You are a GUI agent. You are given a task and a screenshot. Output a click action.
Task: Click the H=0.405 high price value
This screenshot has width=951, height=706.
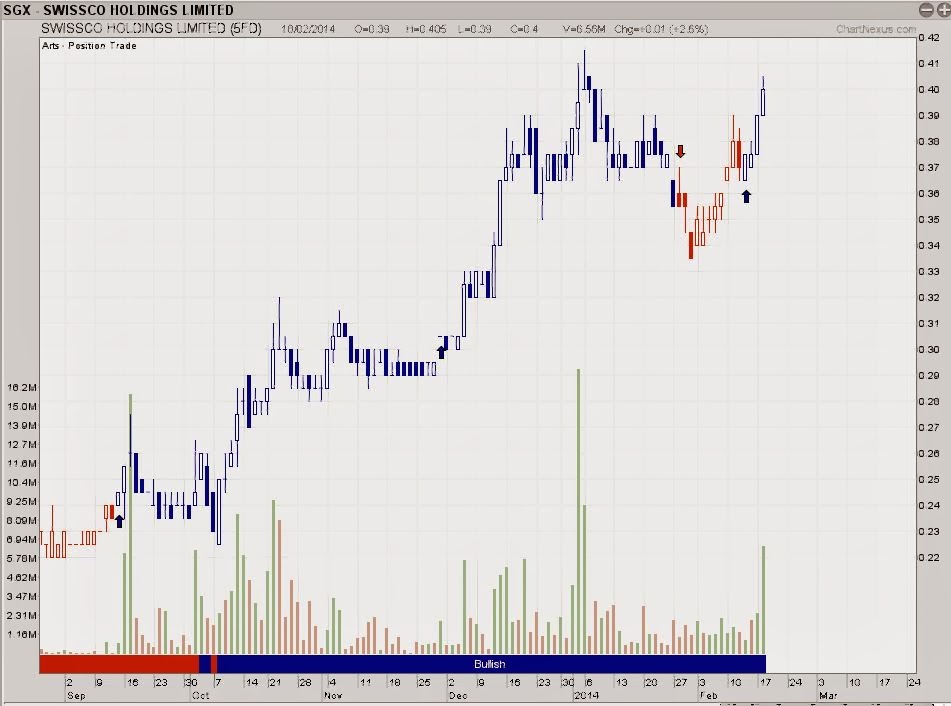click(x=426, y=29)
